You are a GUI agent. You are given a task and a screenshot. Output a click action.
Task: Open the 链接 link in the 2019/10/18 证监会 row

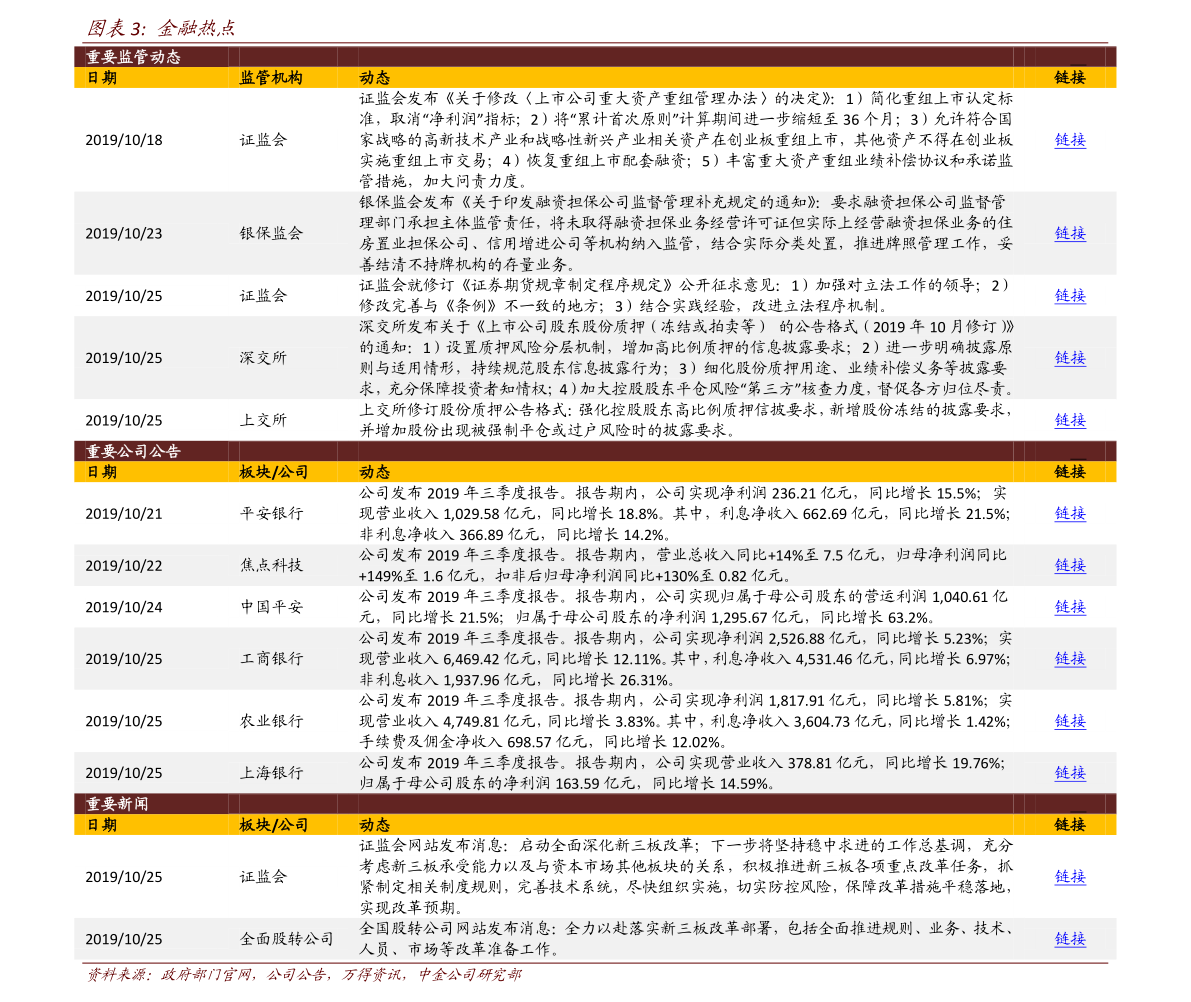coord(1069,140)
